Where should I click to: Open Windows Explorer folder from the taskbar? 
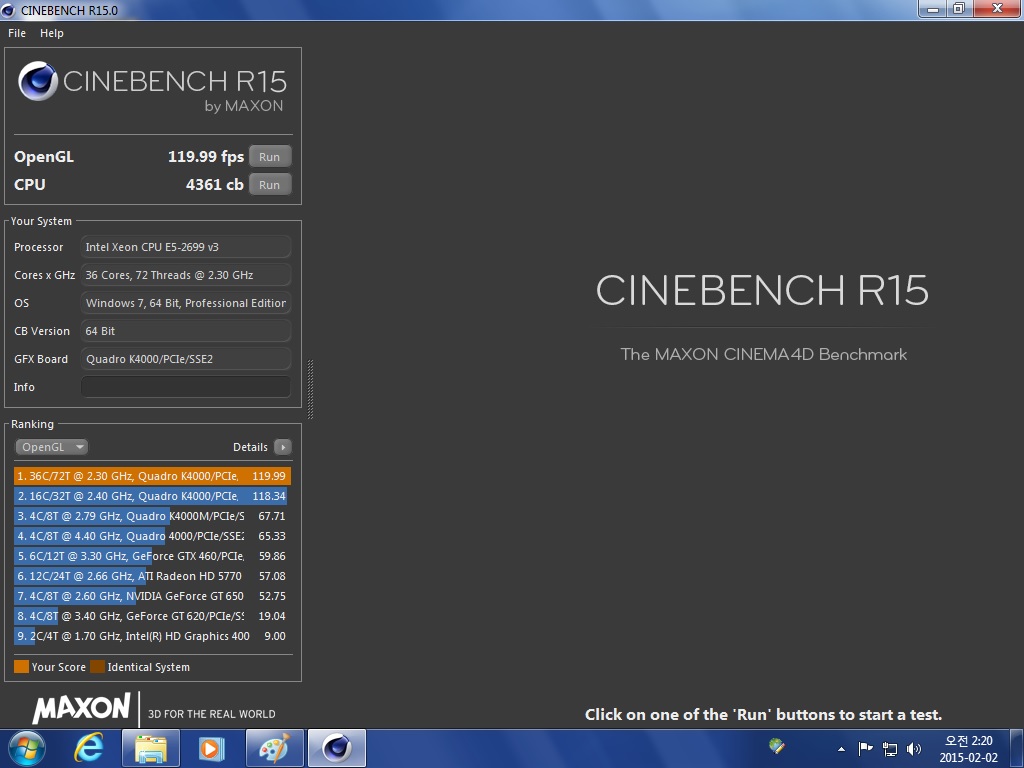pyautogui.click(x=151, y=748)
